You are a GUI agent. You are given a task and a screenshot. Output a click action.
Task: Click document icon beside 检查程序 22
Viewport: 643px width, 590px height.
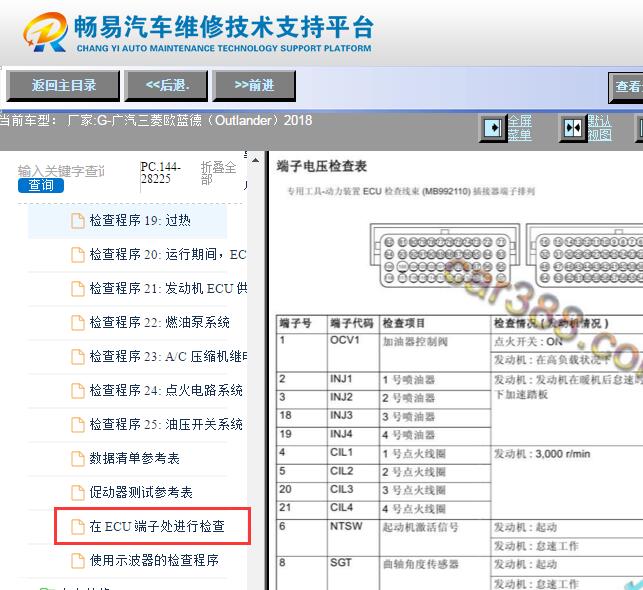click(78, 323)
